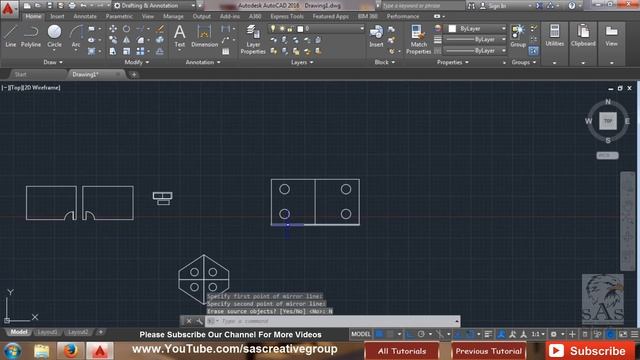Click Sign In link
This screenshot has height=360, width=640.
click(497, 6)
